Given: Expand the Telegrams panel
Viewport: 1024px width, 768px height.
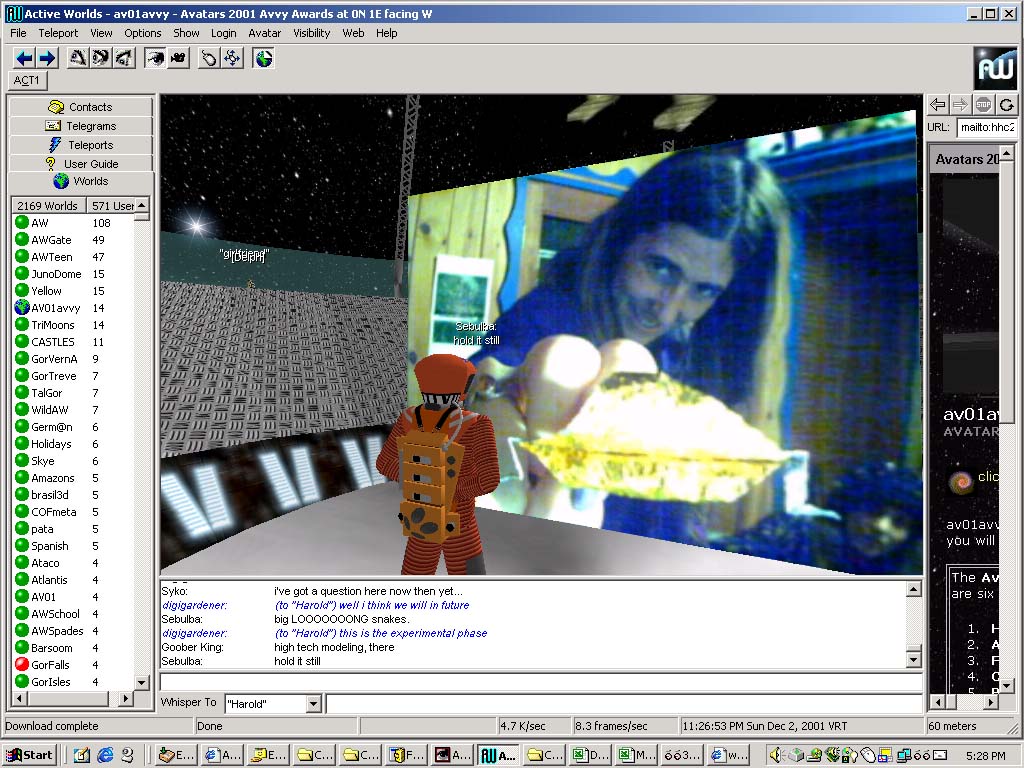Looking at the screenshot, I should (81, 126).
